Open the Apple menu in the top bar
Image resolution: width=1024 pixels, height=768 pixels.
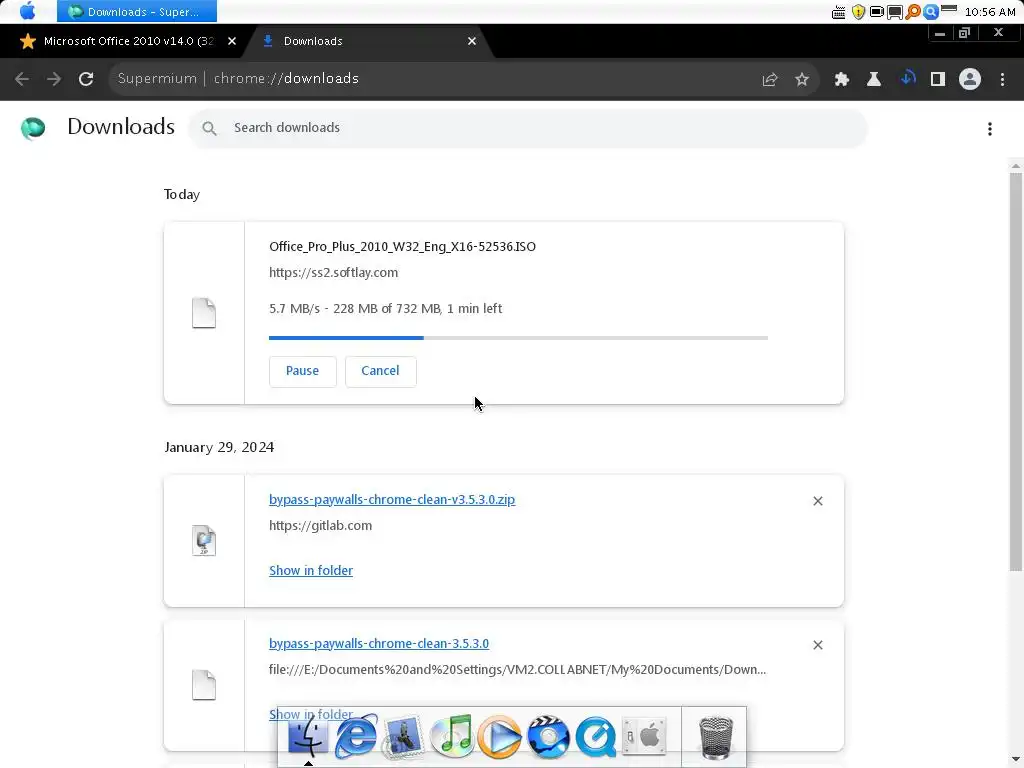[x=27, y=11]
